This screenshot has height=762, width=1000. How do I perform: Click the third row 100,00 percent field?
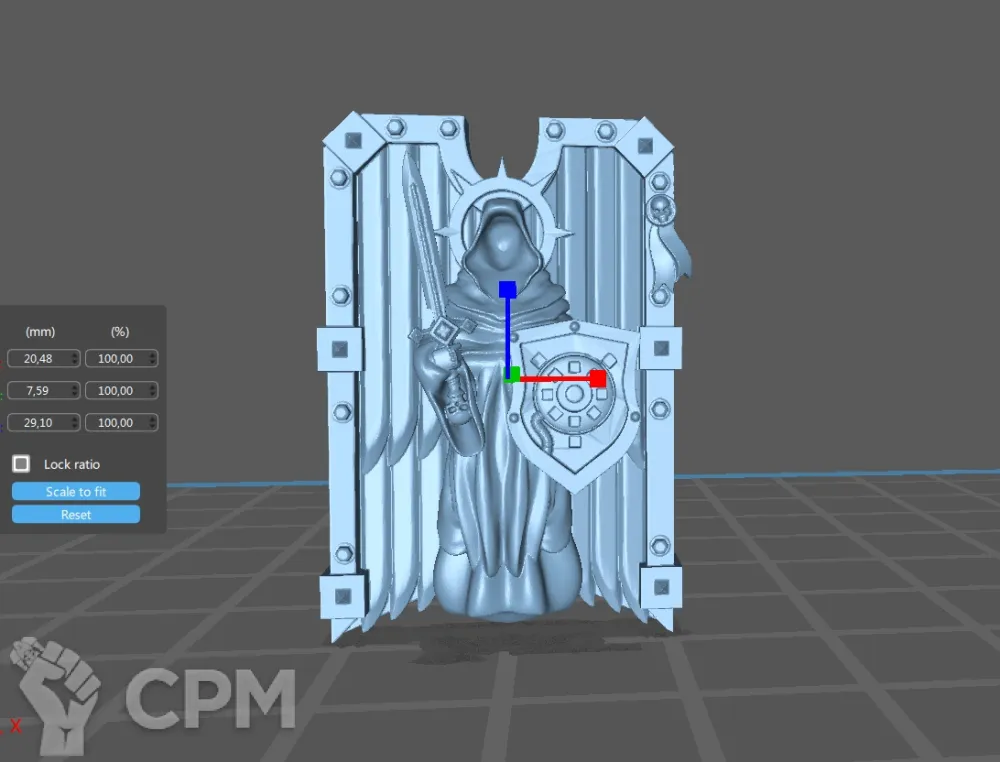coord(115,423)
